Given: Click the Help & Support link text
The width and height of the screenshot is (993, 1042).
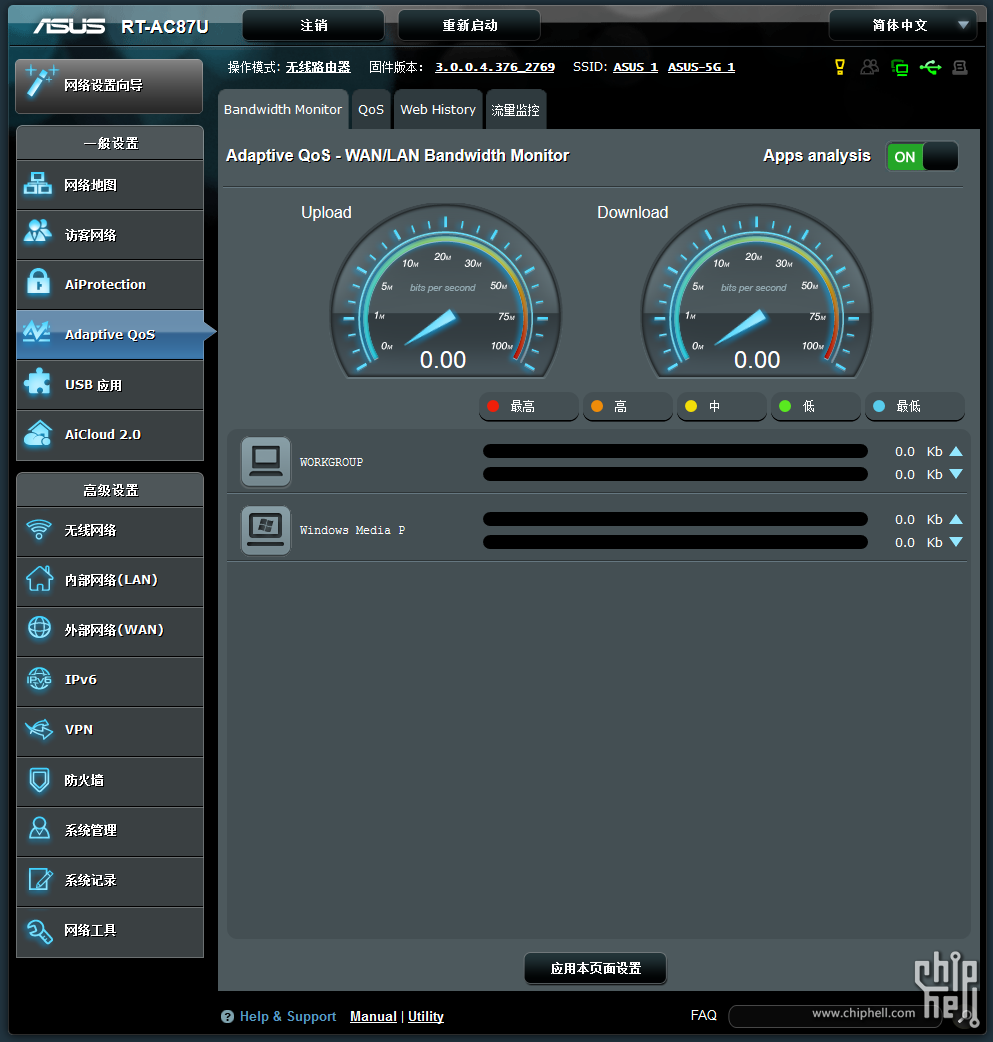Looking at the screenshot, I should coord(288,1016).
